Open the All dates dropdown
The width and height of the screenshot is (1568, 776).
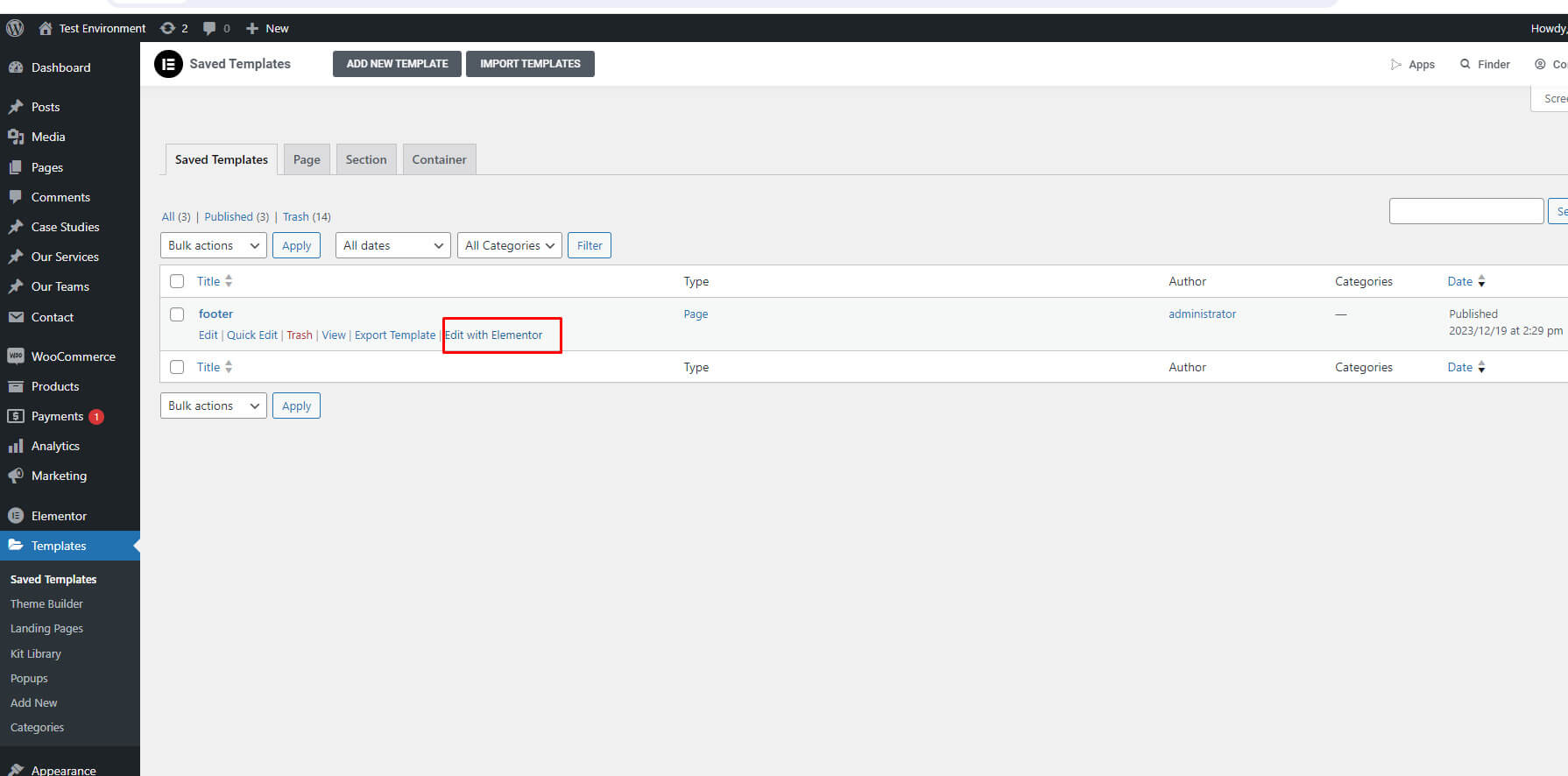[x=393, y=245]
